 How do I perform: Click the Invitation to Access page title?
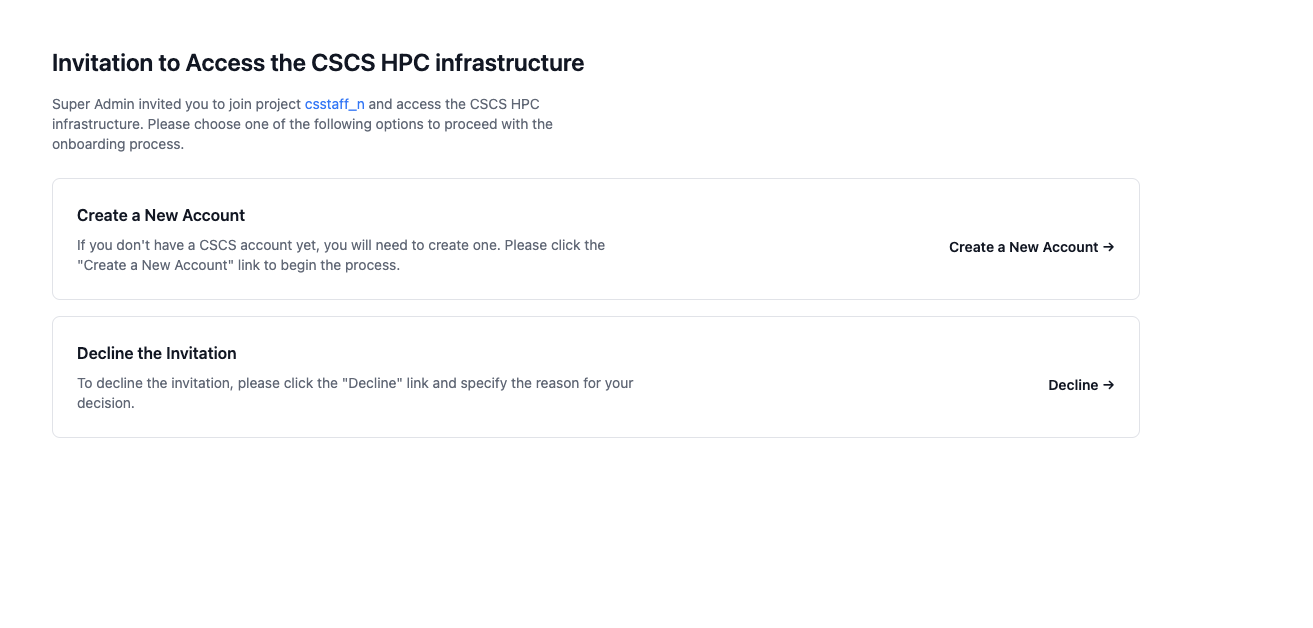[317, 63]
